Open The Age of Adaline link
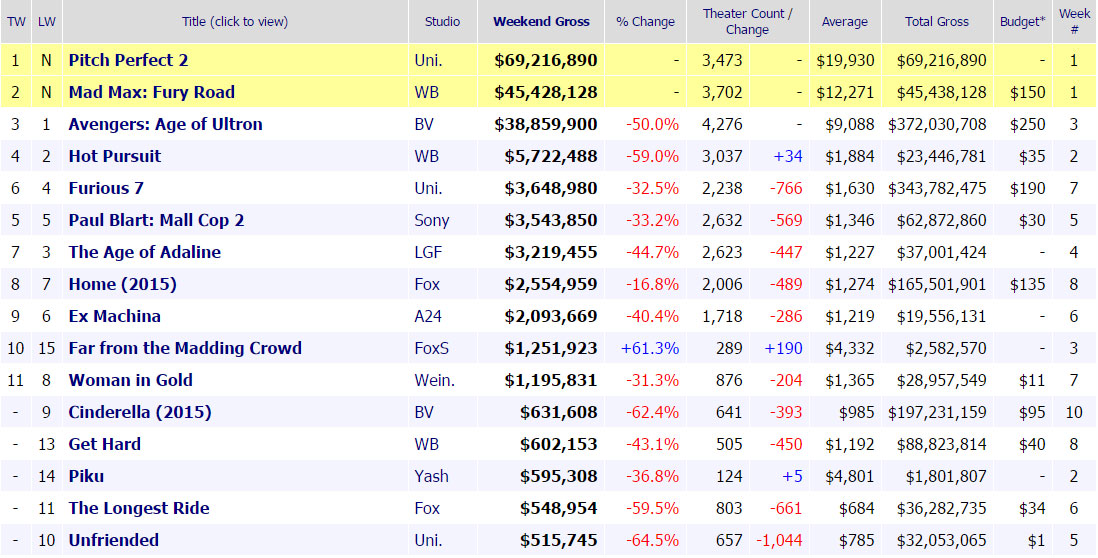1098x558 pixels. pyautogui.click(x=144, y=252)
